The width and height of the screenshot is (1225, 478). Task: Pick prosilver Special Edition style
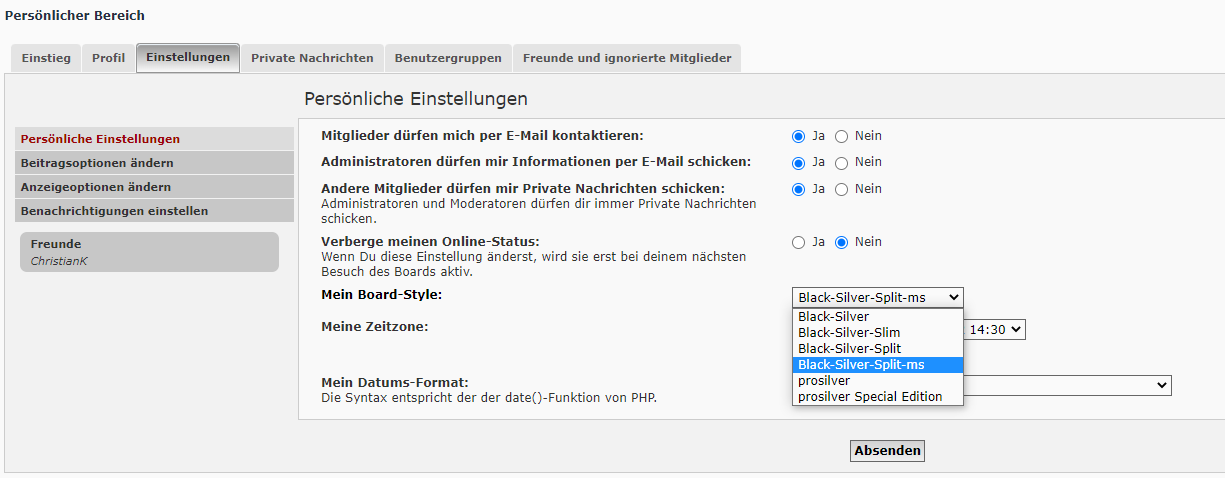(870, 397)
